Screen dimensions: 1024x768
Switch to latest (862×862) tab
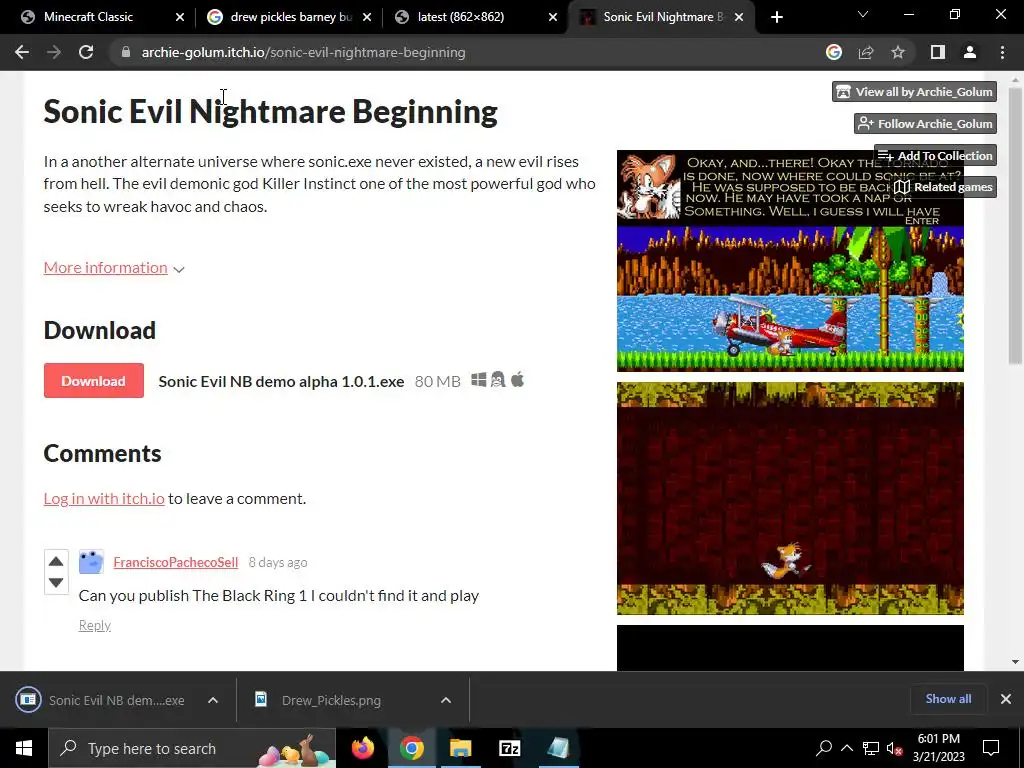click(x=460, y=17)
